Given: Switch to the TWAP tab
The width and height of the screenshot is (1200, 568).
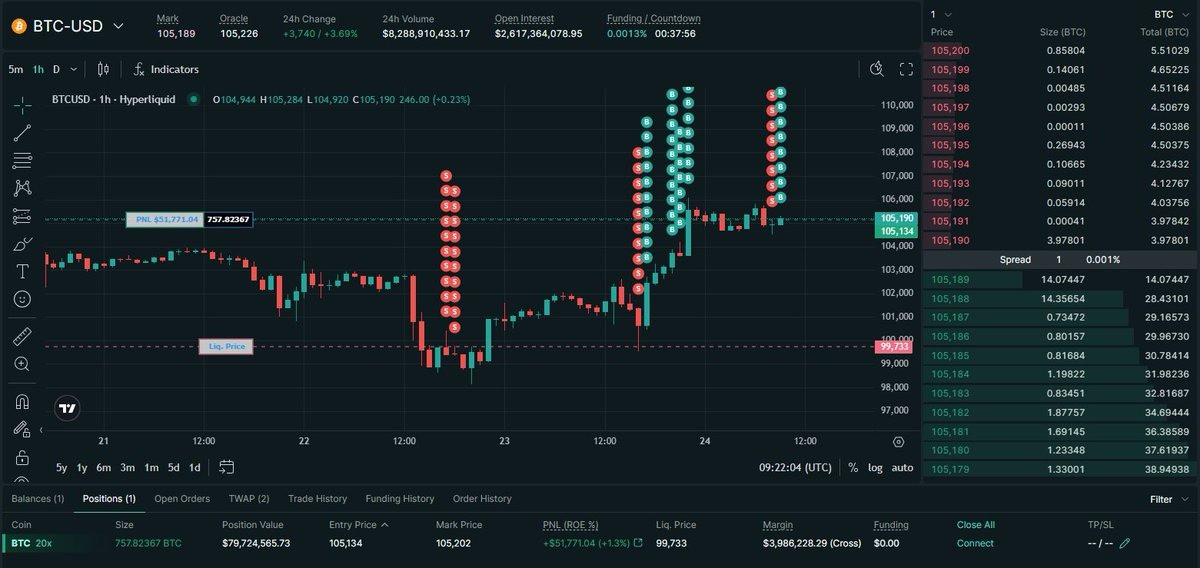Looking at the screenshot, I should [x=249, y=499].
